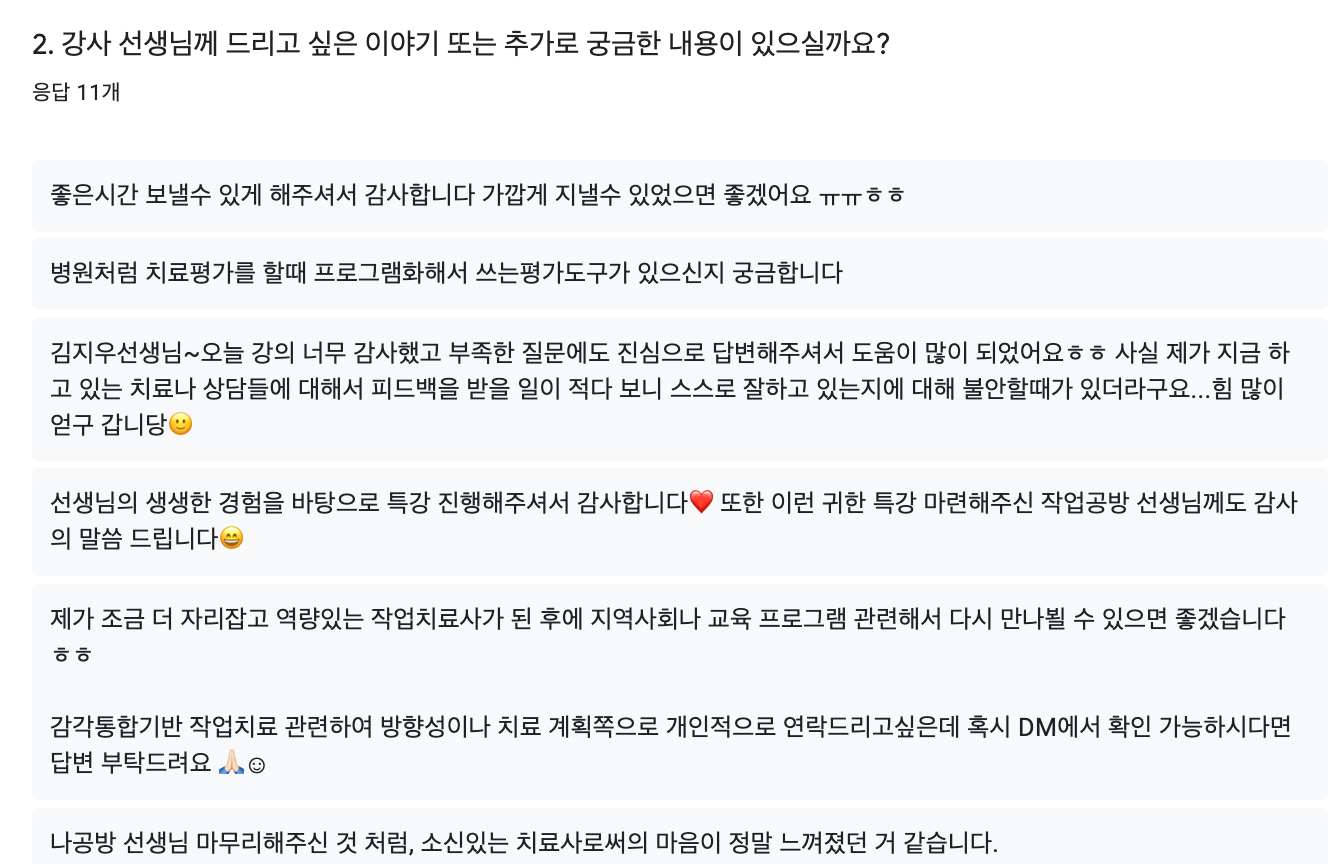Click the grinning emoji after 말씀 드립니다
Image resolution: width=1330 pixels, height=864 pixels.
(x=231, y=538)
